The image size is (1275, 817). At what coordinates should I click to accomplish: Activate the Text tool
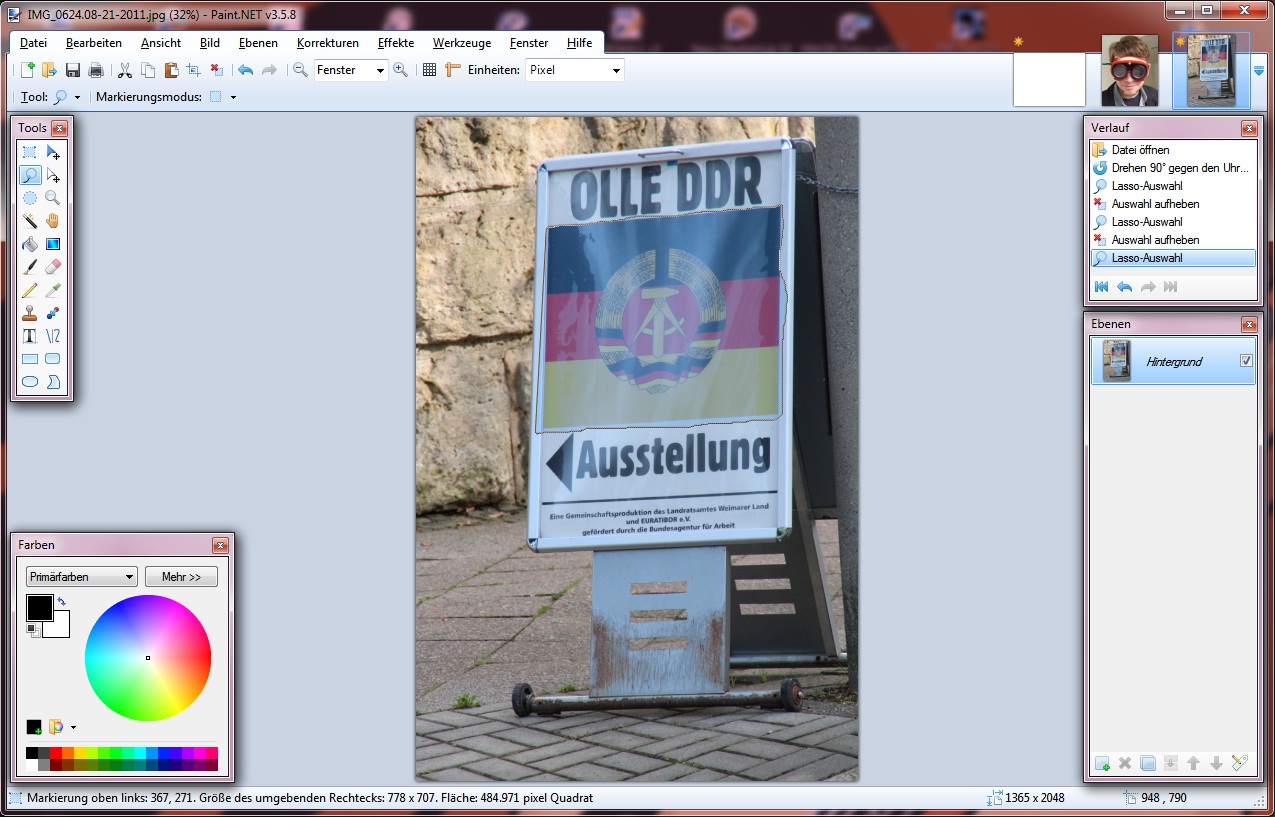pos(29,335)
